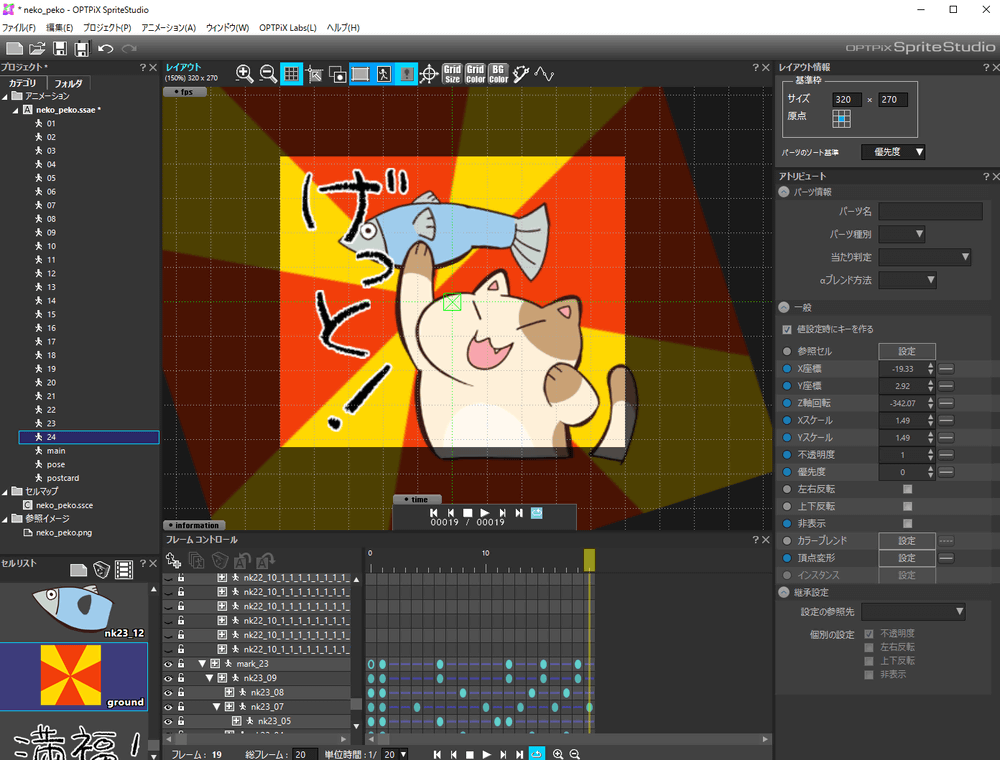Open the 当たり判定 dropdown
Image resolution: width=1000 pixels, height=760 pixels.
point(925,257)
